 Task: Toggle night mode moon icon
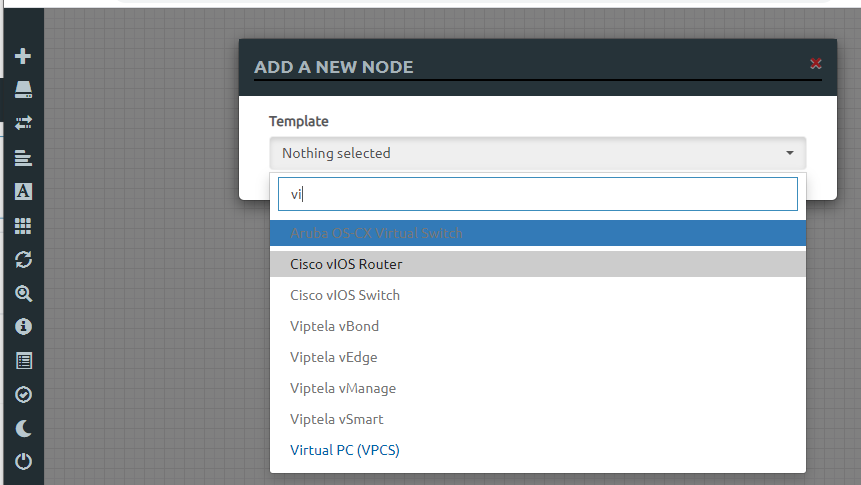pyautogui.click(x=23, y=428)
